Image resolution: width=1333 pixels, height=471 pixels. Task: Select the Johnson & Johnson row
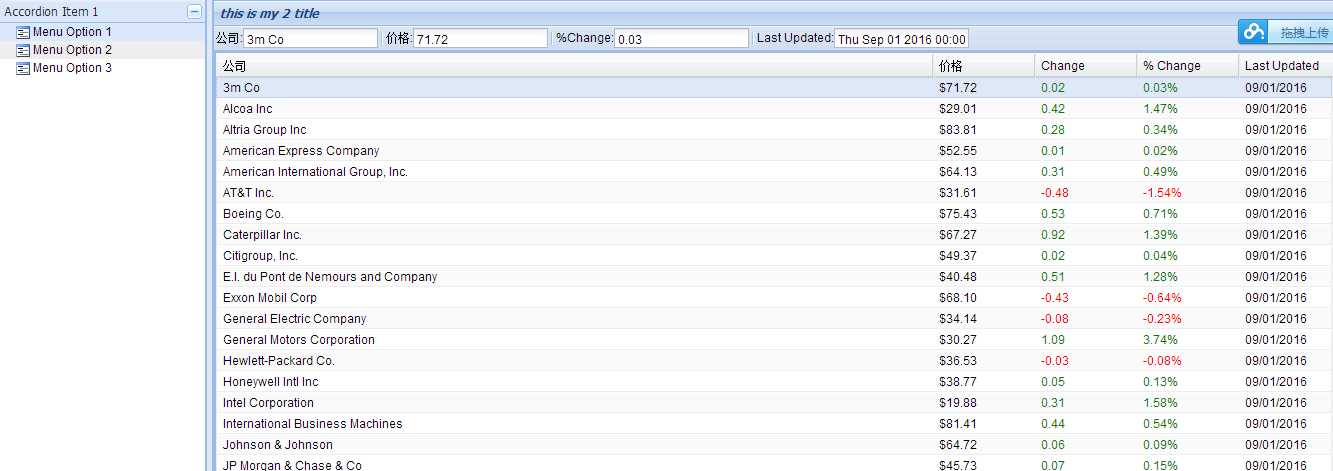774,445
